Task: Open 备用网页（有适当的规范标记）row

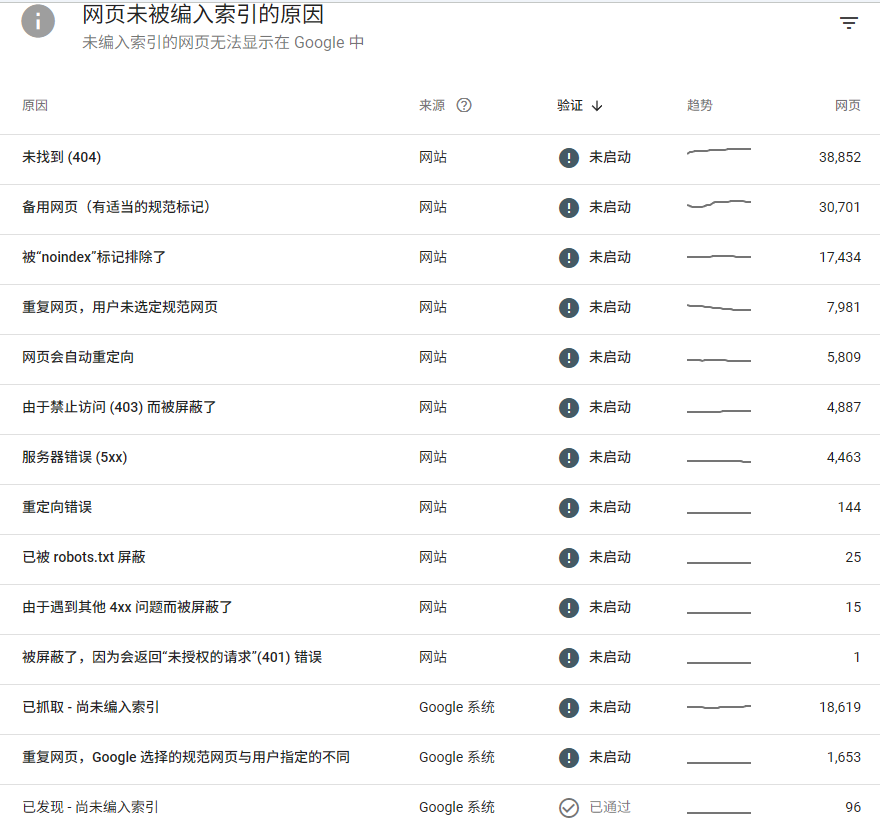Action: (440, 209)
